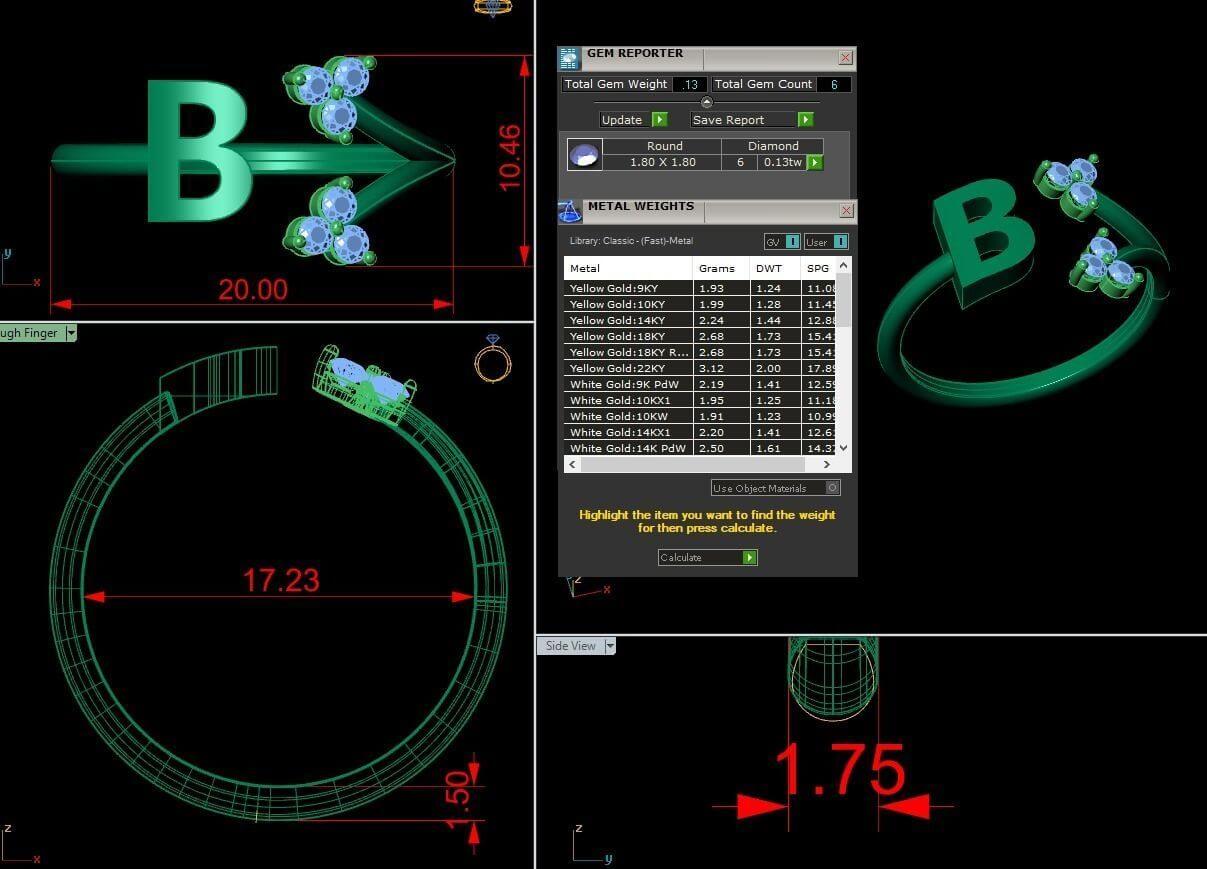
Task: Click the metal table horizontal scrollbar
Action: pos(691,465)
